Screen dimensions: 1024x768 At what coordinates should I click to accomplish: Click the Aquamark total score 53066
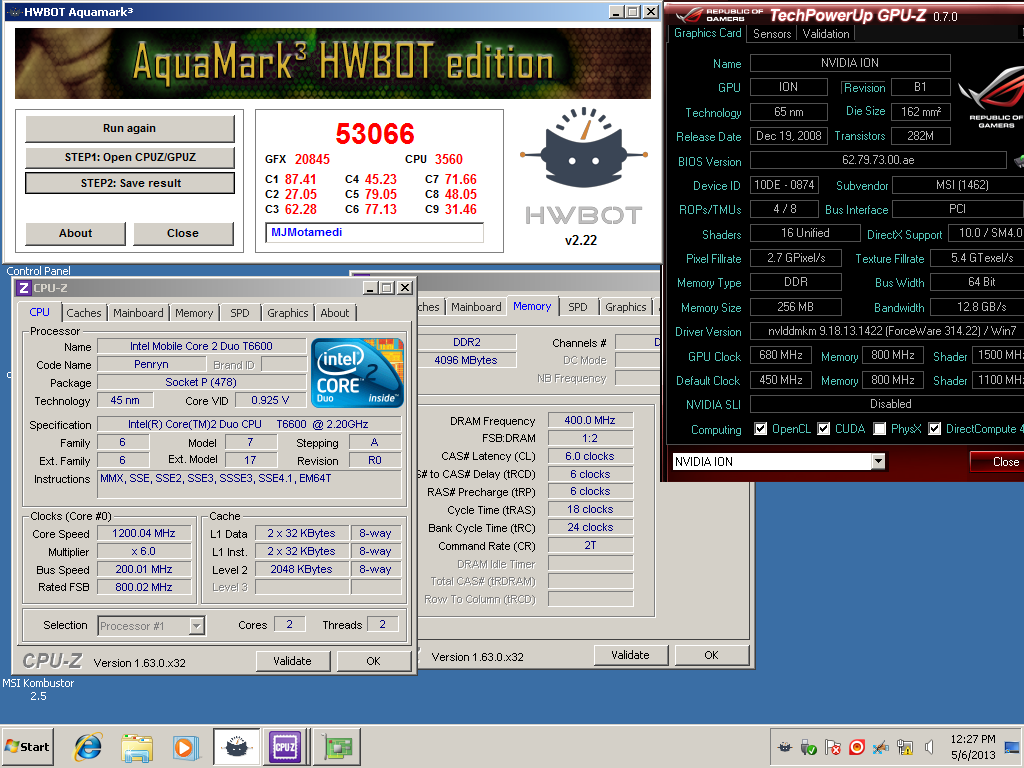coord(375,134)
